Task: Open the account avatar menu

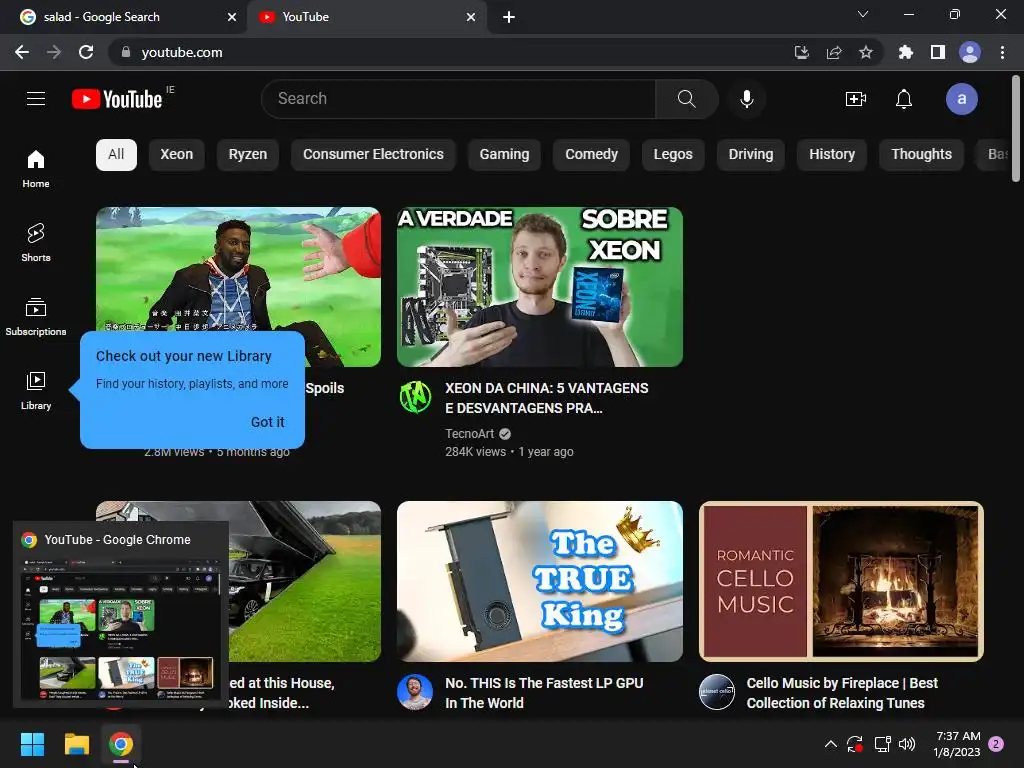Action: [x=961, y=99]
